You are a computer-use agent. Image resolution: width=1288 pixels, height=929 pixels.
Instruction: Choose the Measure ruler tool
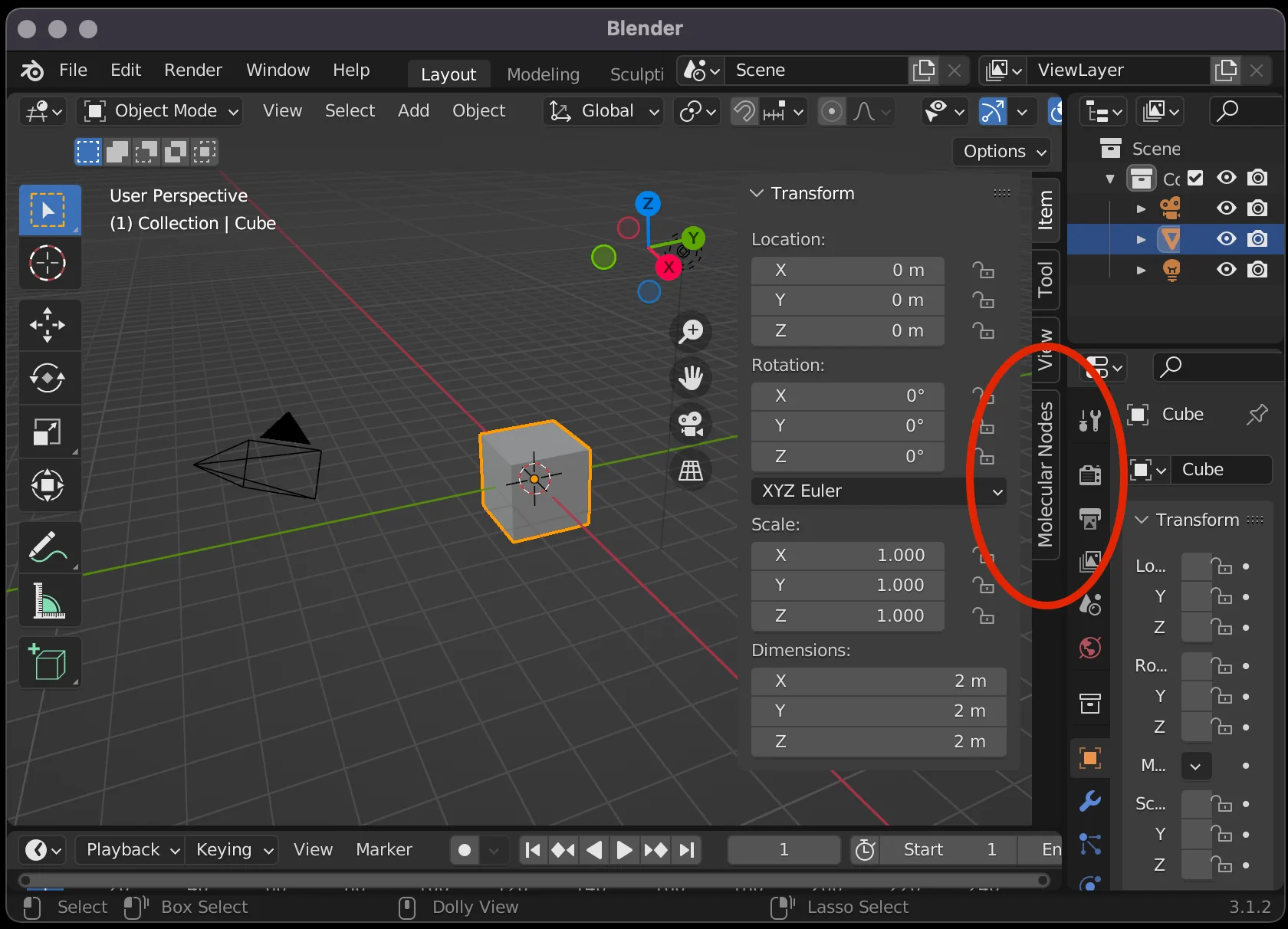point(49,600)
